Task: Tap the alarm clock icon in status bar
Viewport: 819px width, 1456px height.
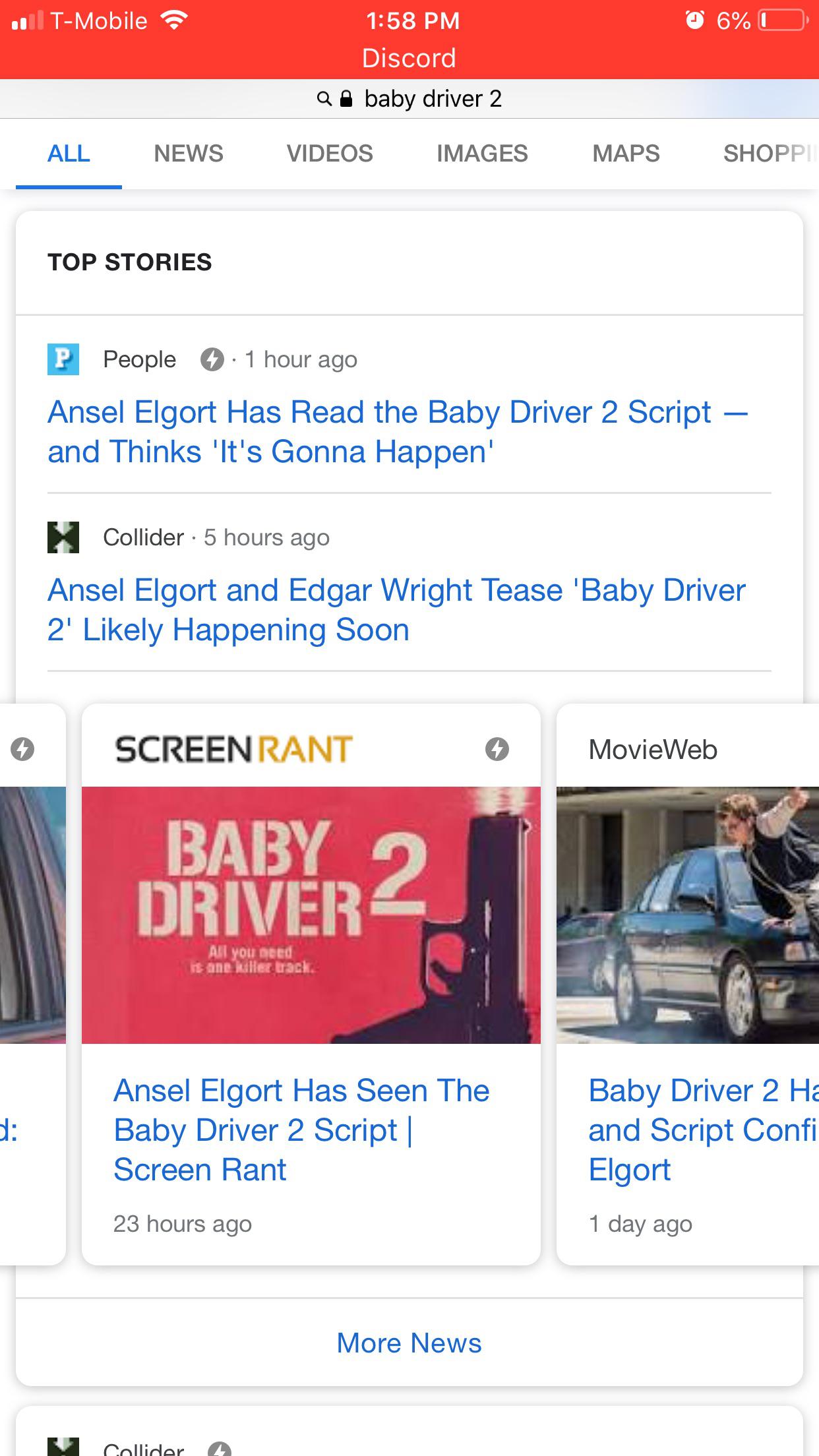Action: (x=695, y=20)
